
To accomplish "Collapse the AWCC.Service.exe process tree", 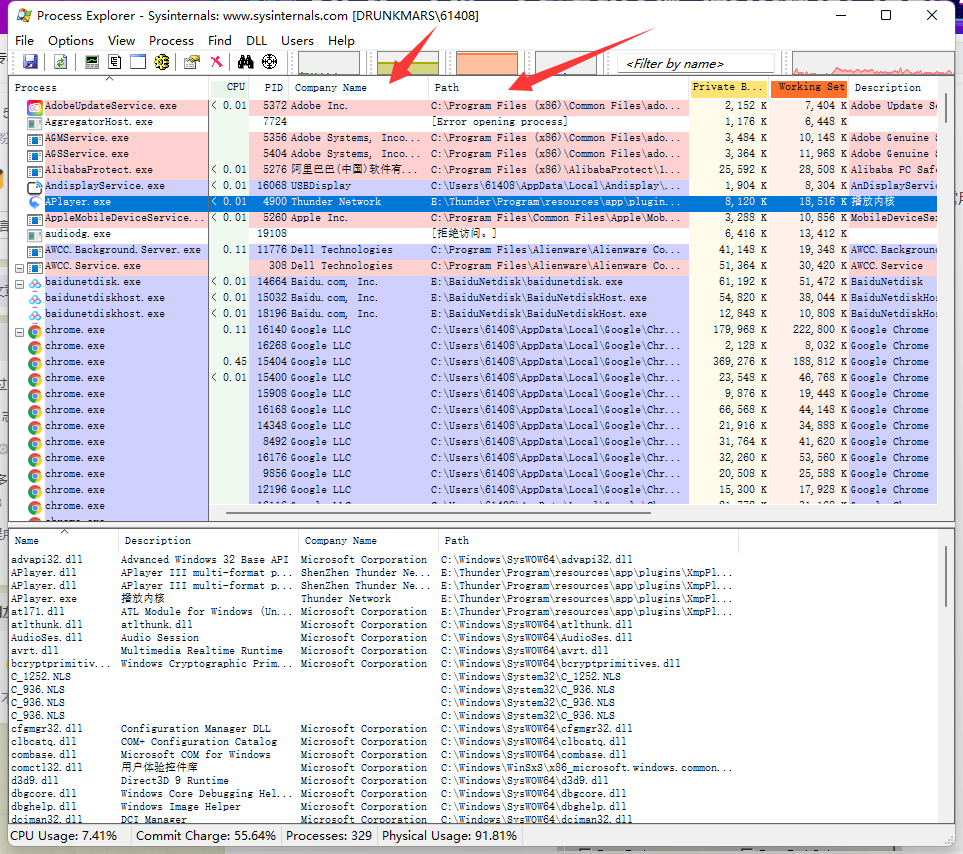I will click(20, 266).
